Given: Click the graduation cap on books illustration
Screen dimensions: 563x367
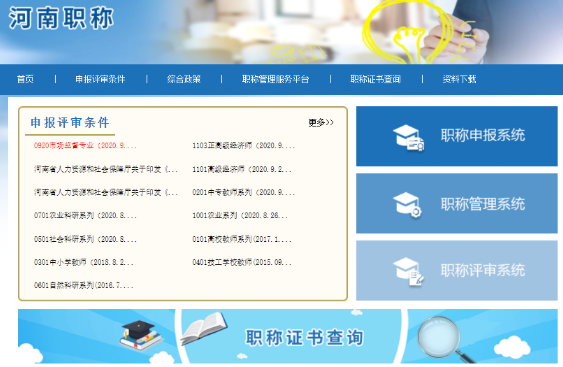Looking at the screenshot, I should [x=141, y=335].
